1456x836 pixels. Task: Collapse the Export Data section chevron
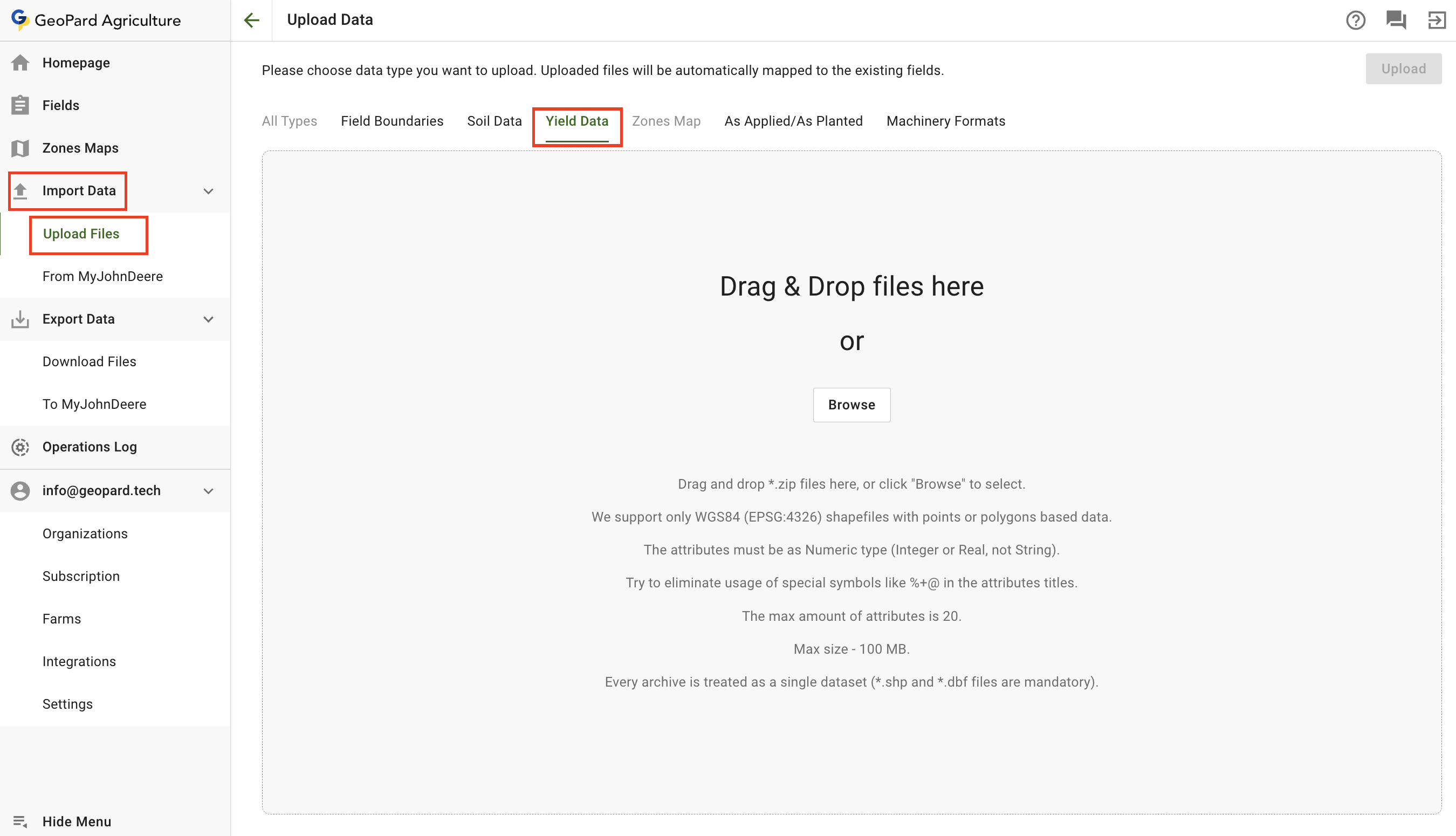tap(208, 319)
